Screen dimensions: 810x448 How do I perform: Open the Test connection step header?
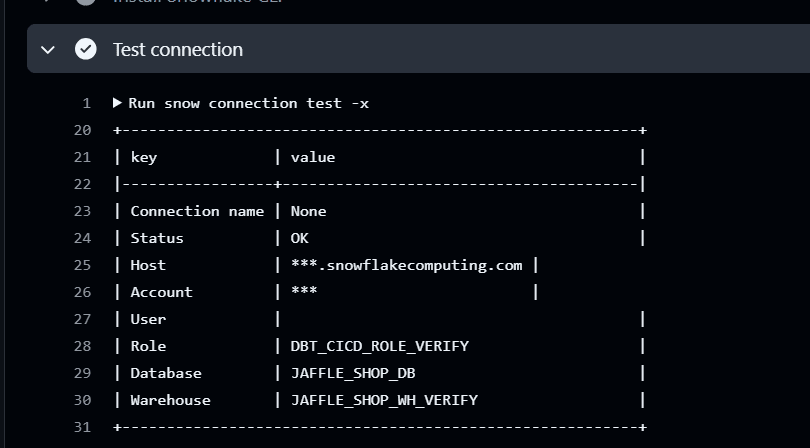418,49
